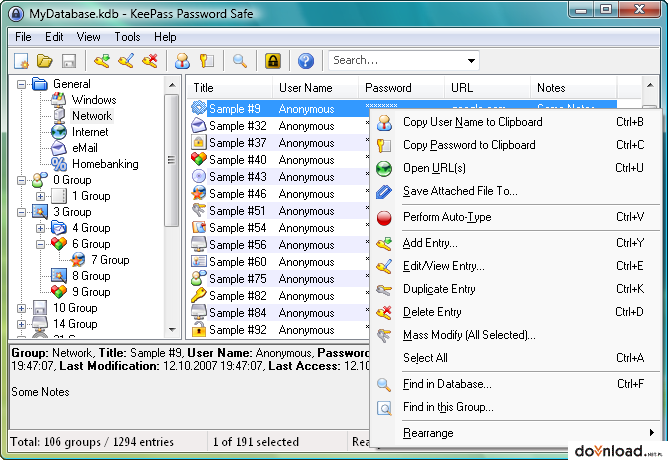Expand the 4 Group tree node

click(x=40, y=228)
